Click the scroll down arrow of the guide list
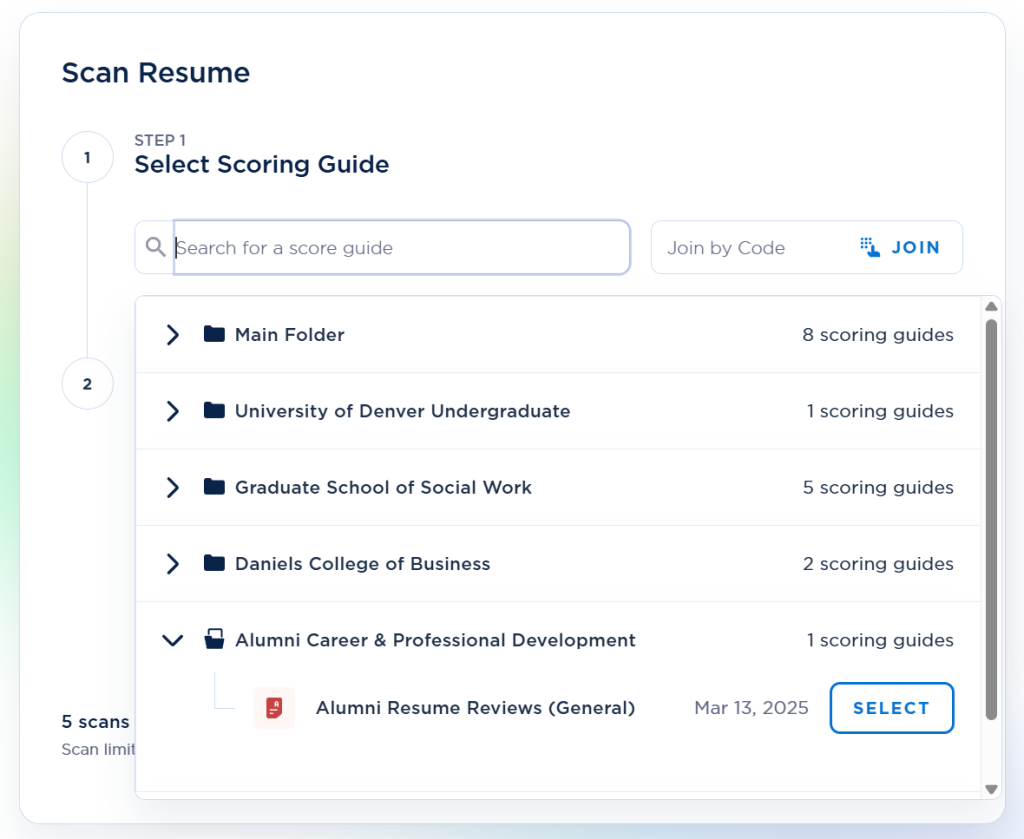This screenshot has height=839, width=1024. click(x=991, y=789)
